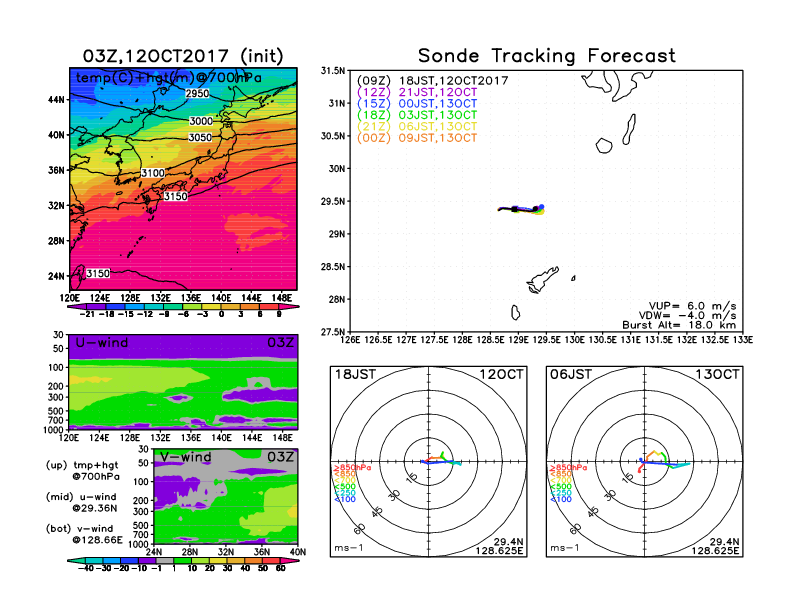Click the '44N' label on temperature map
The height and width of the screenshot is (612, 792).
[56, 99]
